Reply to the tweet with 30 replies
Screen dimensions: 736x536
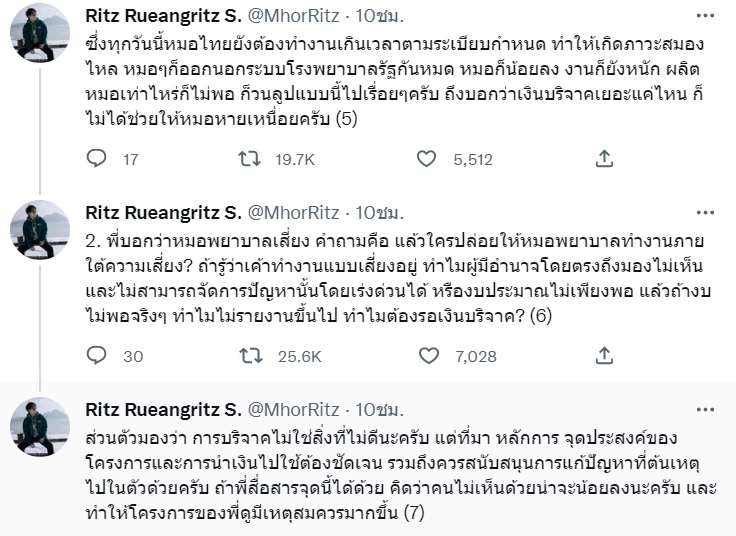point(97,355)
